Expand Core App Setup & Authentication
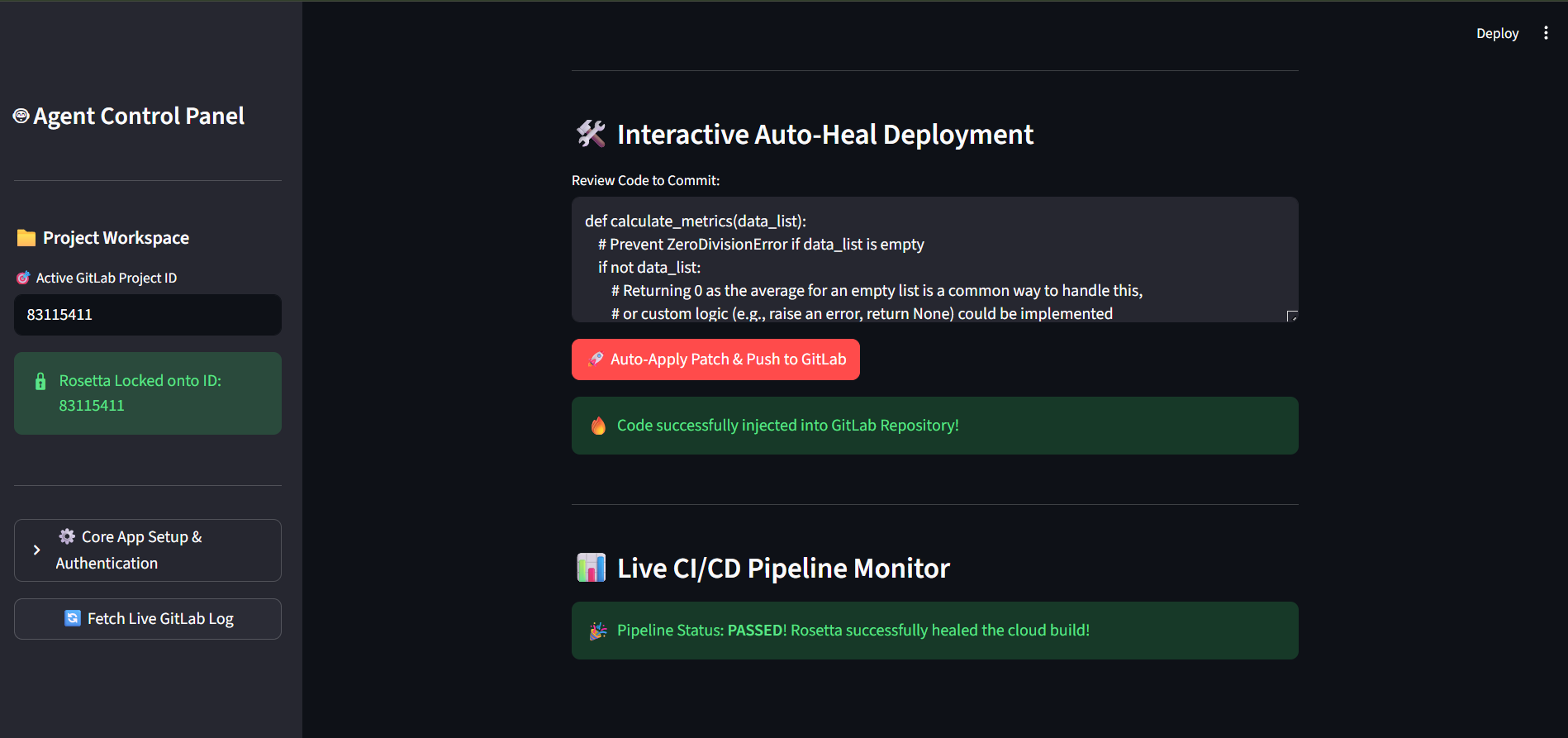The width and height of the screenshot is (1568, 738). [x=148, y=550]
